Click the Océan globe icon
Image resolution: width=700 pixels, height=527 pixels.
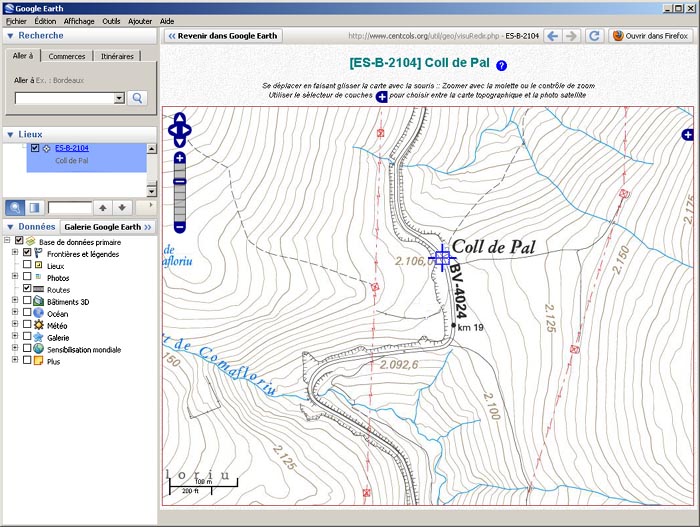(x=38, y=314)
